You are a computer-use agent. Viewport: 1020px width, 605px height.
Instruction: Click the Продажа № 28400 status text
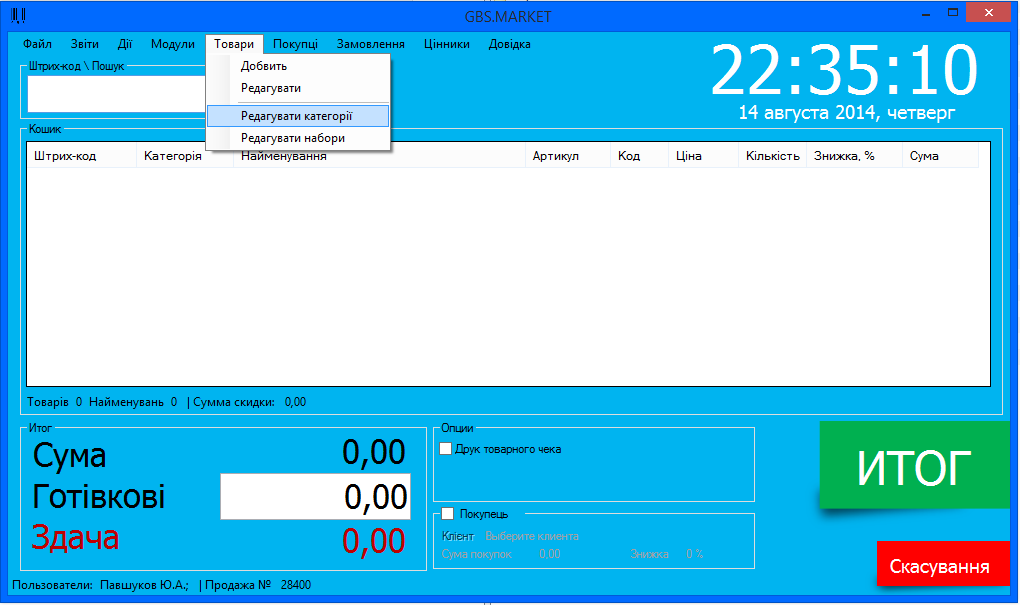pos(258,585)
